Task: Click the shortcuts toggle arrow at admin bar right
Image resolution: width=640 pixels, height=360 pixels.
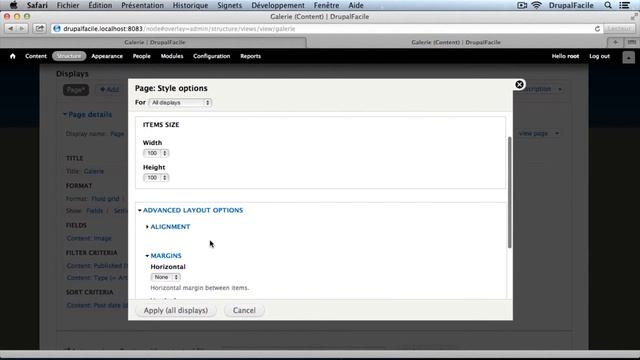Action: coord(629,58)
